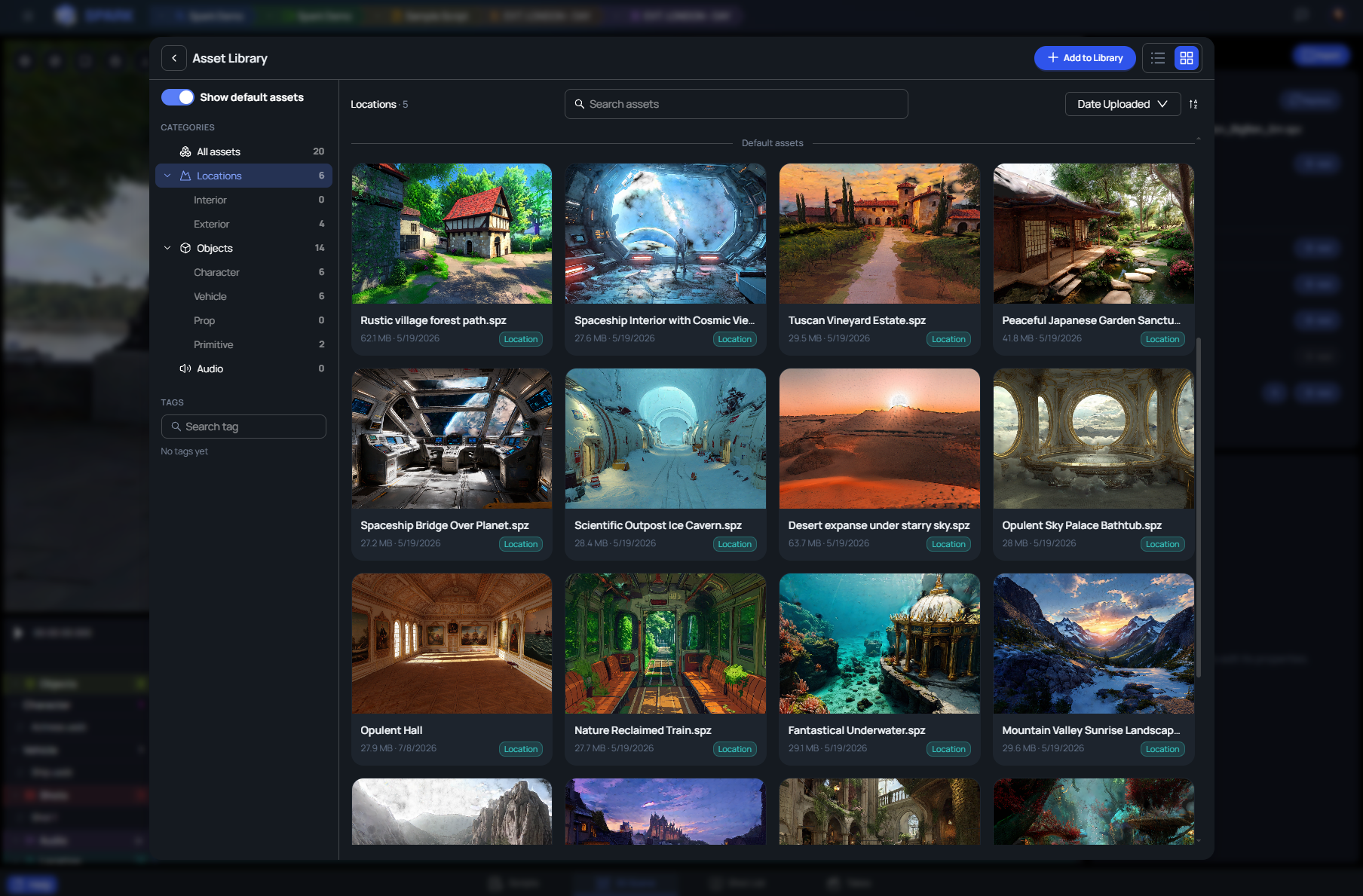Click Location tag on Opulent Hall card
Viewport: 1363px width, 896px height.
(x=521, y=749)
